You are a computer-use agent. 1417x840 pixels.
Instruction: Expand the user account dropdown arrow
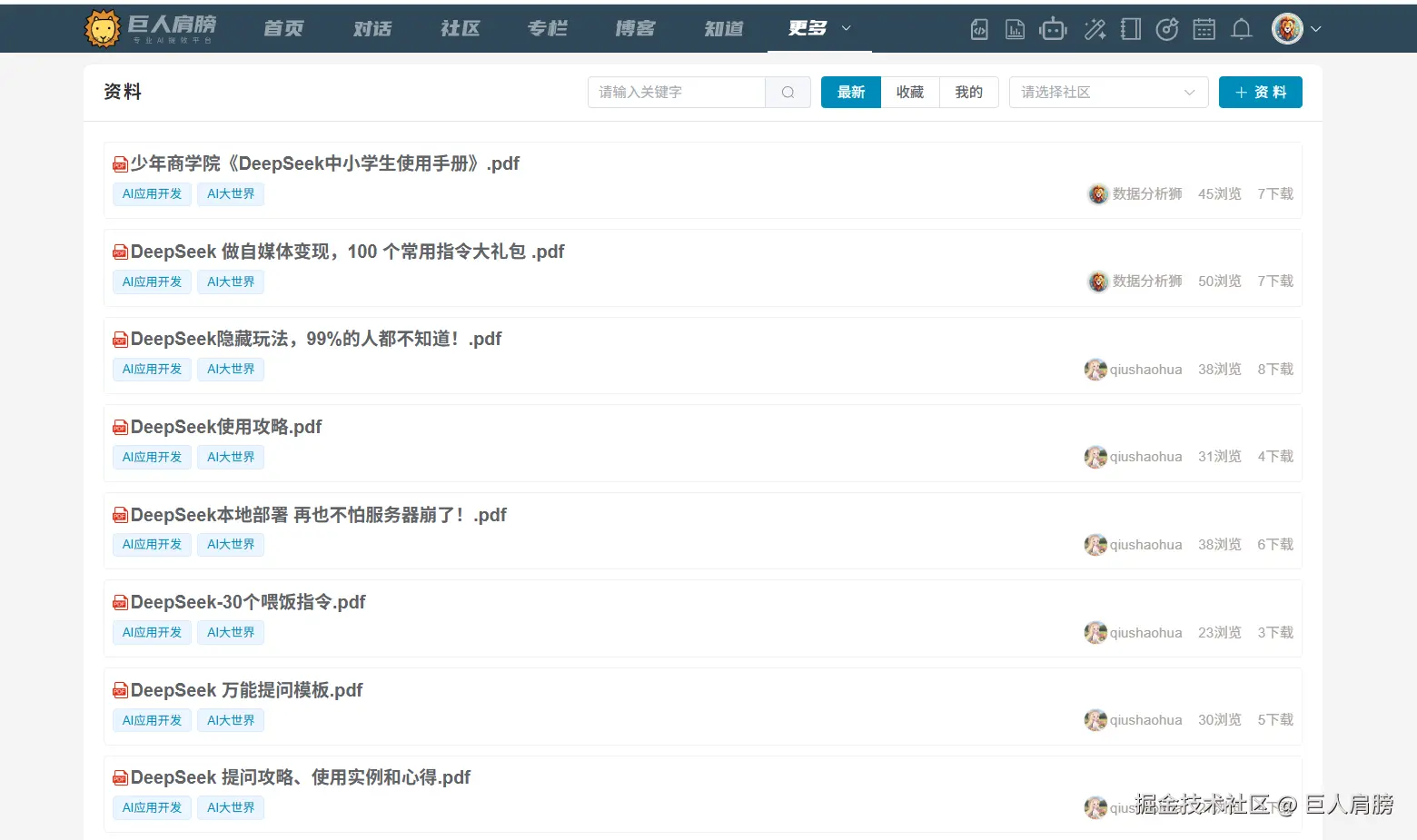point(1316,29)
